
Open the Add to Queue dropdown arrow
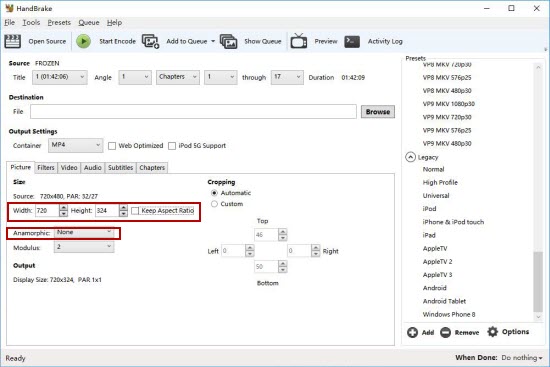point(213,41)
